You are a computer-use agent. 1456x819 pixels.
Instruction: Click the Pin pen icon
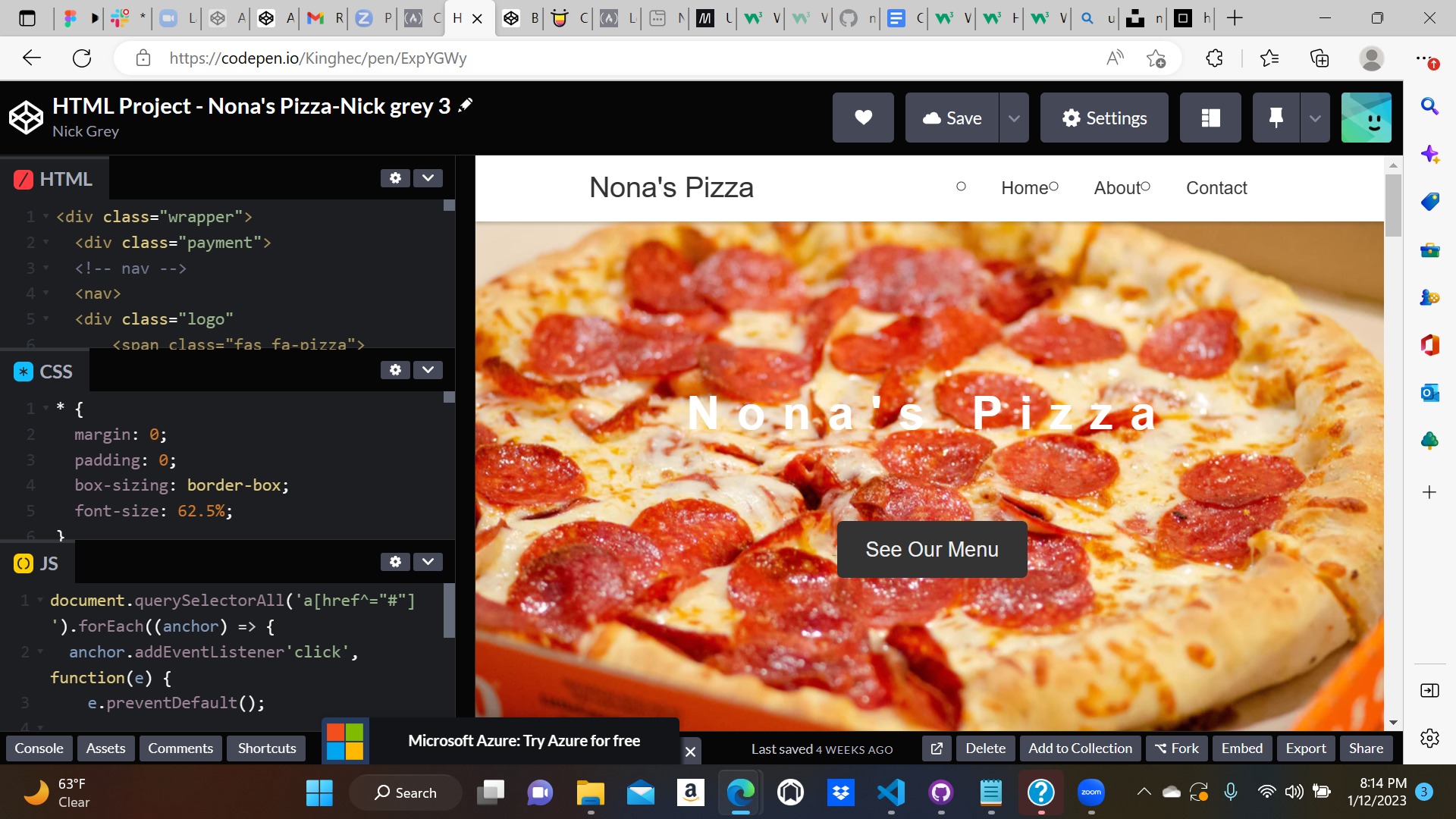point(1276,118)
